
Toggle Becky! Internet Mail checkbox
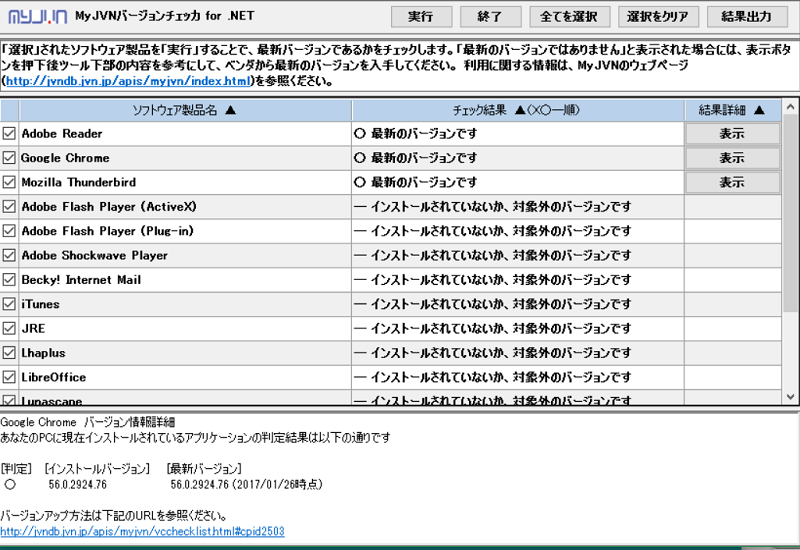tap(9, 280)
